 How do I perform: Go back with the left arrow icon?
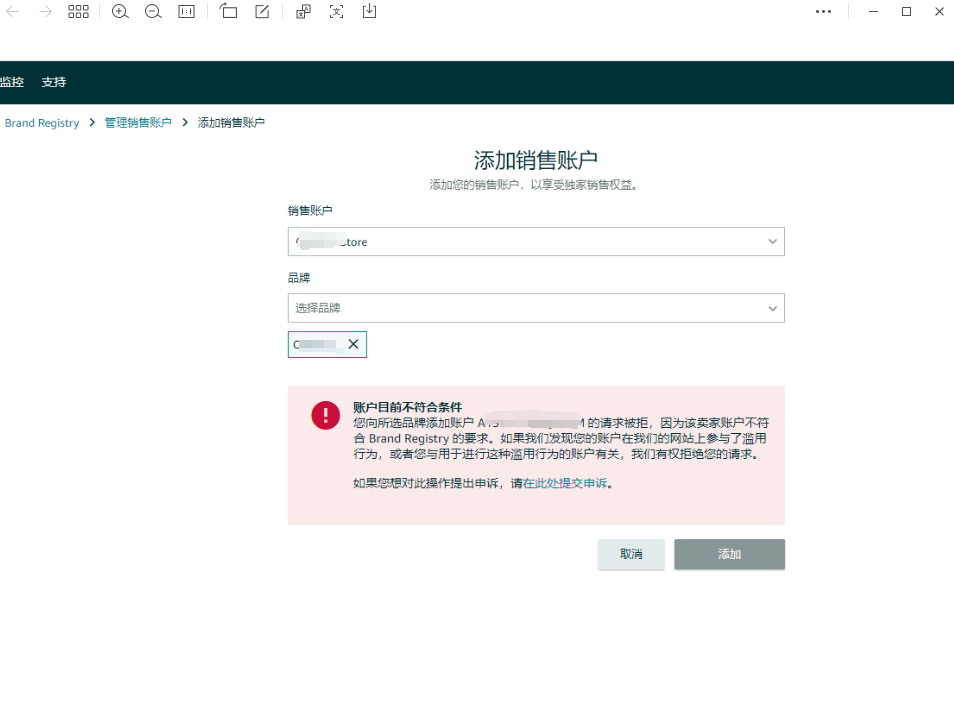(12, 12)
